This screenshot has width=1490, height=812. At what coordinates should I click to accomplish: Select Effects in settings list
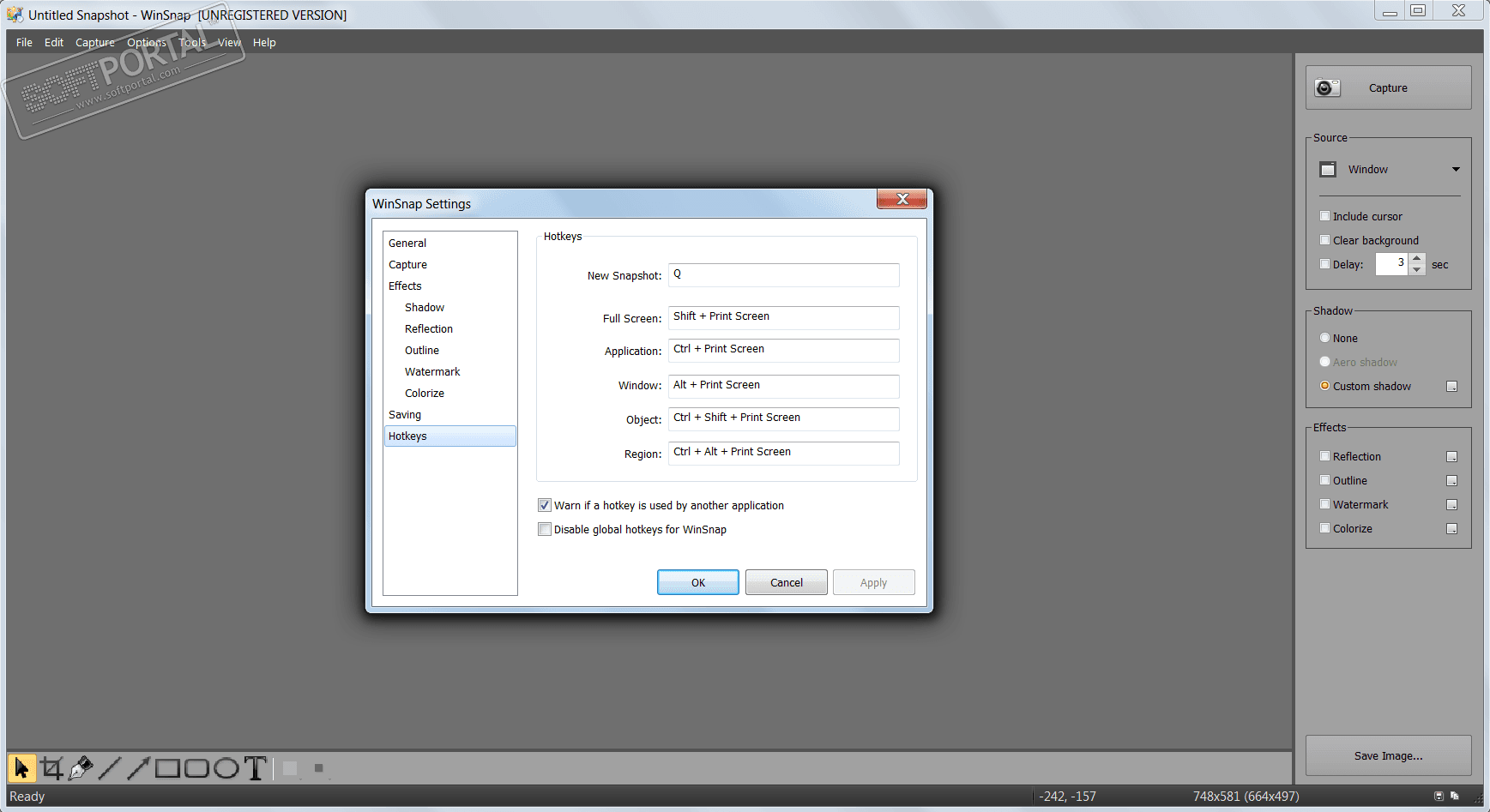[x=450, y=286]
